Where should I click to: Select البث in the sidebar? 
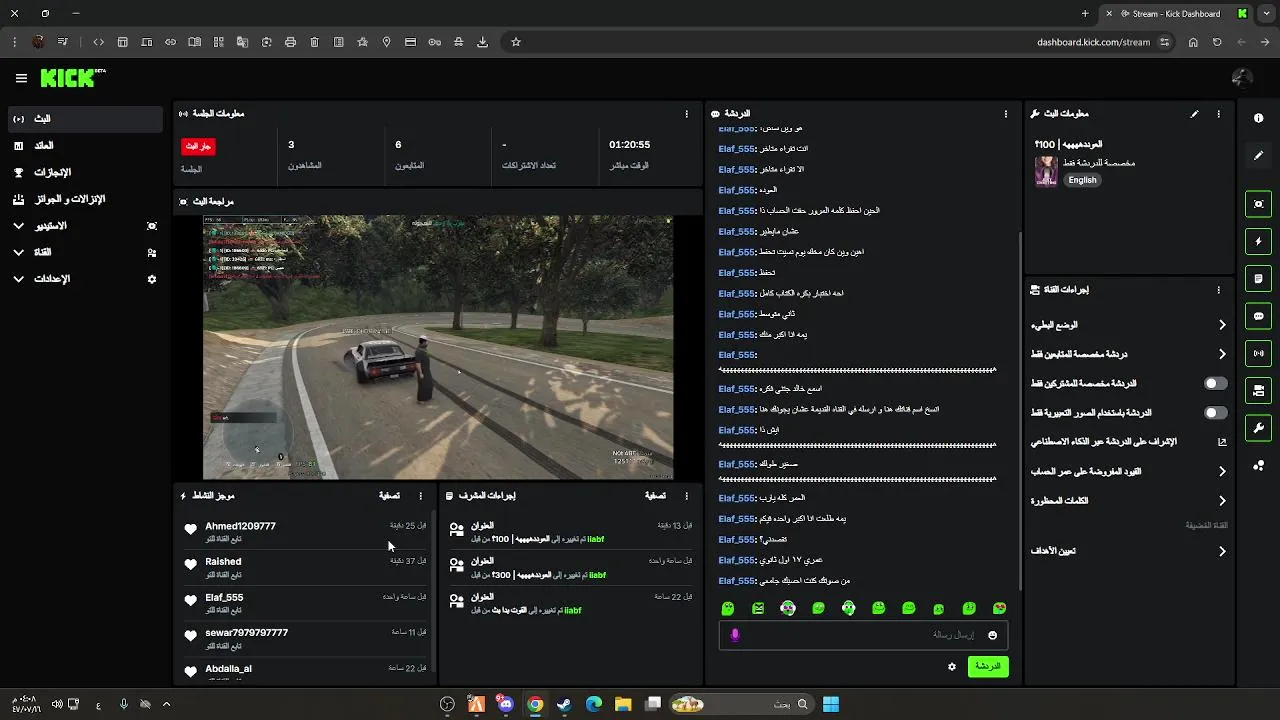click(85, 119)
